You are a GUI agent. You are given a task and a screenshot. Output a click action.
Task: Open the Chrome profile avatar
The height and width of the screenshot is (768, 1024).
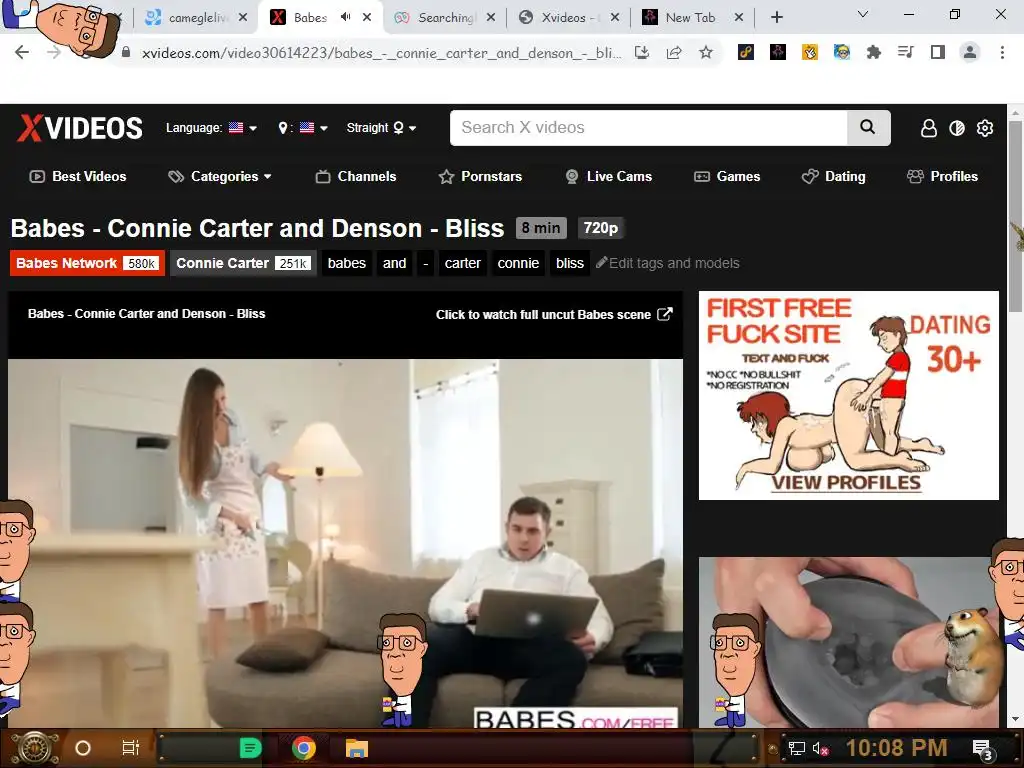pyautogui.click(x=970, y=52)
